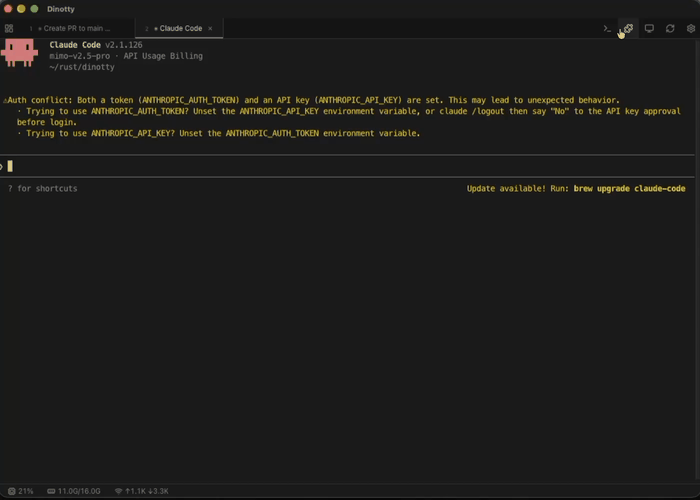Viewport: 700px width, 500px height.
Task: Click the refresh sync arrows icon
Action: 670,29
